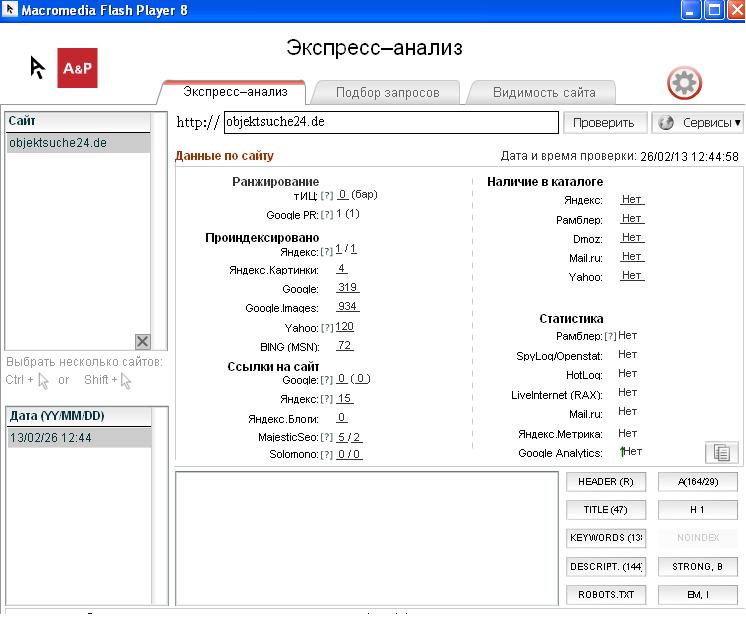This screenshot has height=620, width=746.
Task: Open Google.Images 934 link
Action: point(348,306)
